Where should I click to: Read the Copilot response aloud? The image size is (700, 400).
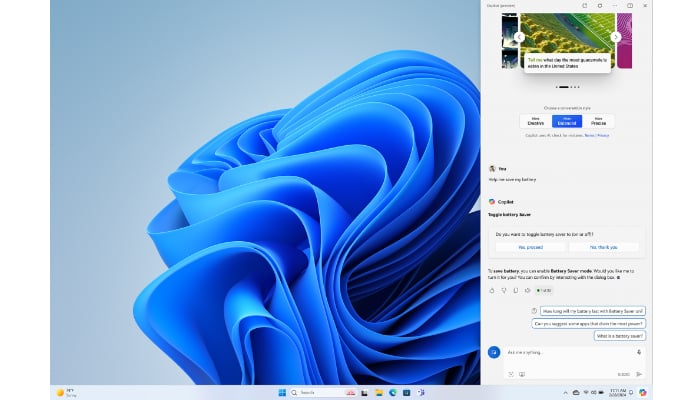pos(527,291)
